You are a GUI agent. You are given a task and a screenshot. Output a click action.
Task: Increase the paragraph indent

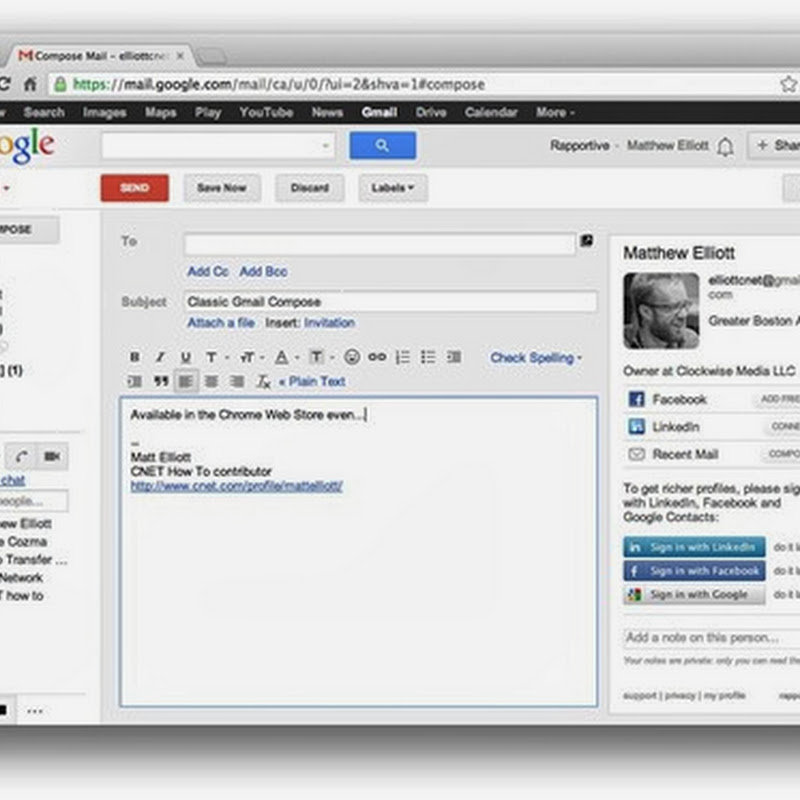pos(135,381)
